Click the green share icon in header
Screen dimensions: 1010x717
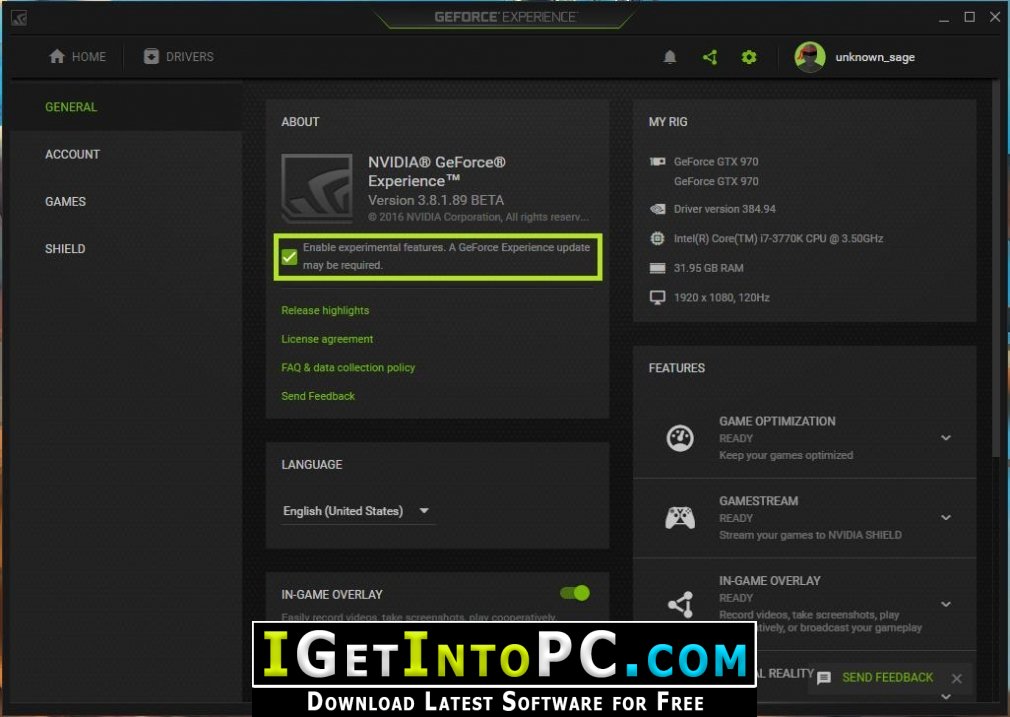[710, 57]
